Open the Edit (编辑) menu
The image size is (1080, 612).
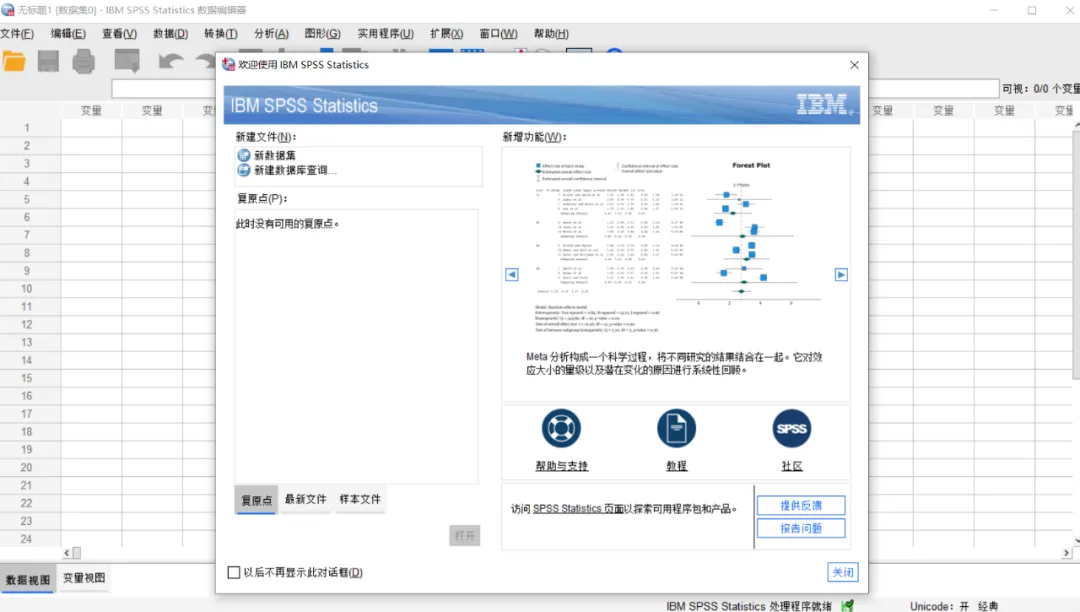[x=68, y=34]
